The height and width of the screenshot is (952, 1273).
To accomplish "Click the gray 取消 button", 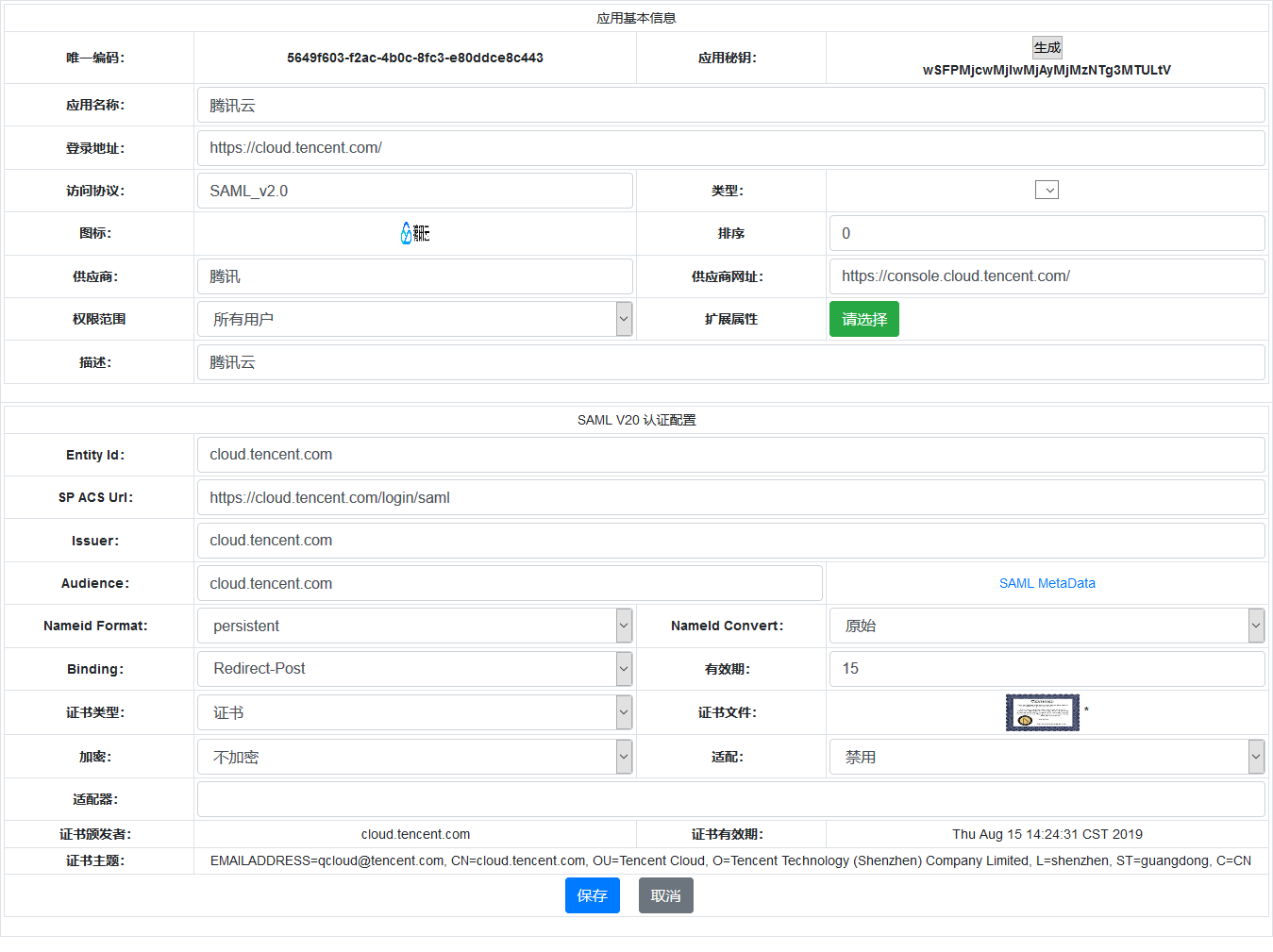I will tap(665, 895).
